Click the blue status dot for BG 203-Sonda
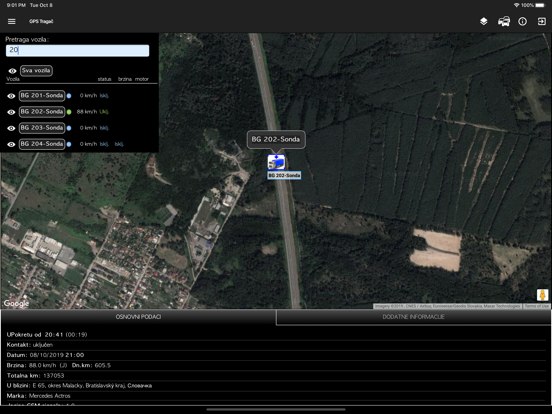 69,128
